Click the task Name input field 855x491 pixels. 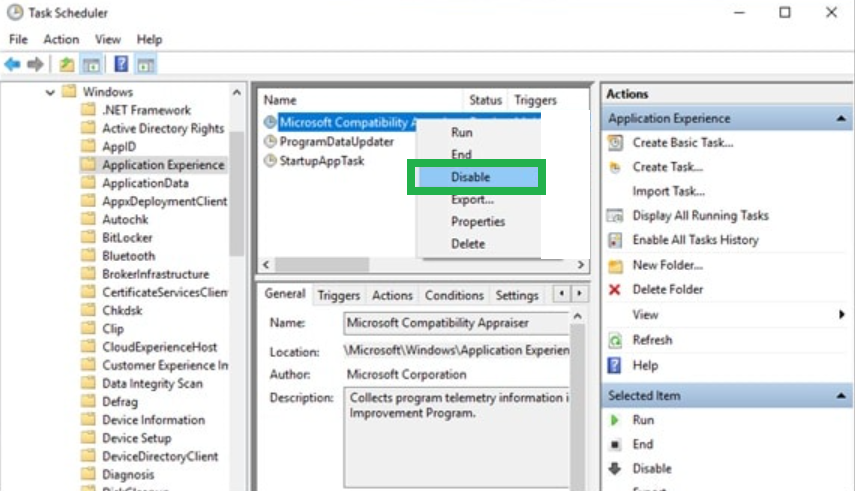457,323
